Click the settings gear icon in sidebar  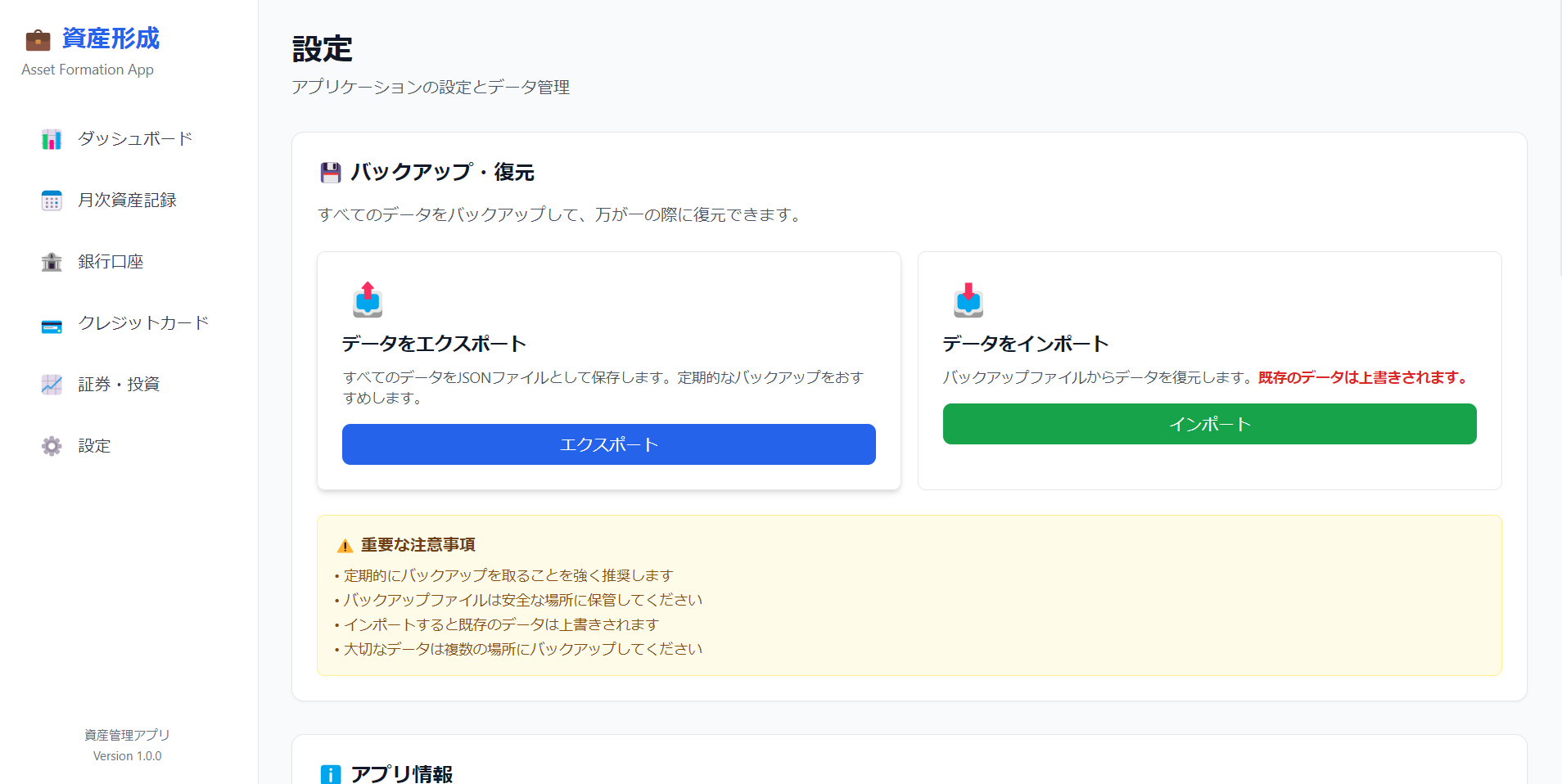pyautogui.click(x=51, y=445)
